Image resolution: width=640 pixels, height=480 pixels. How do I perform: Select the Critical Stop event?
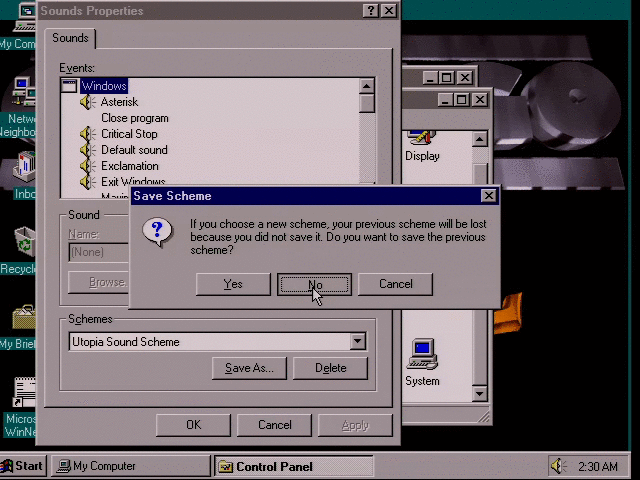(129, 134)
